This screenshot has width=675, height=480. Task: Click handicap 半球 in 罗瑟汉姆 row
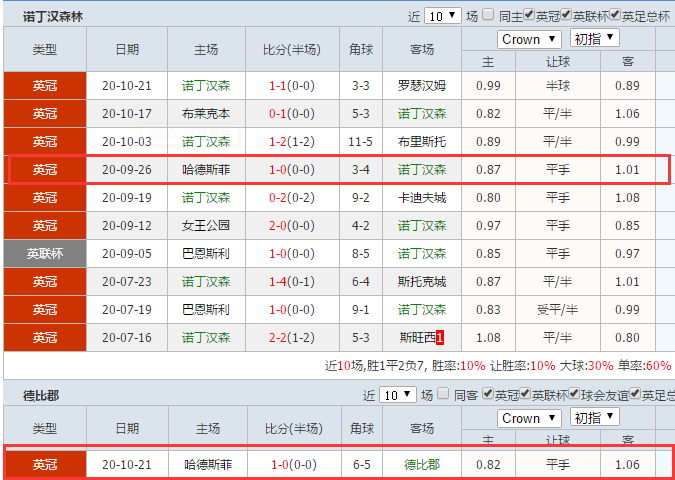coord(558,86)
